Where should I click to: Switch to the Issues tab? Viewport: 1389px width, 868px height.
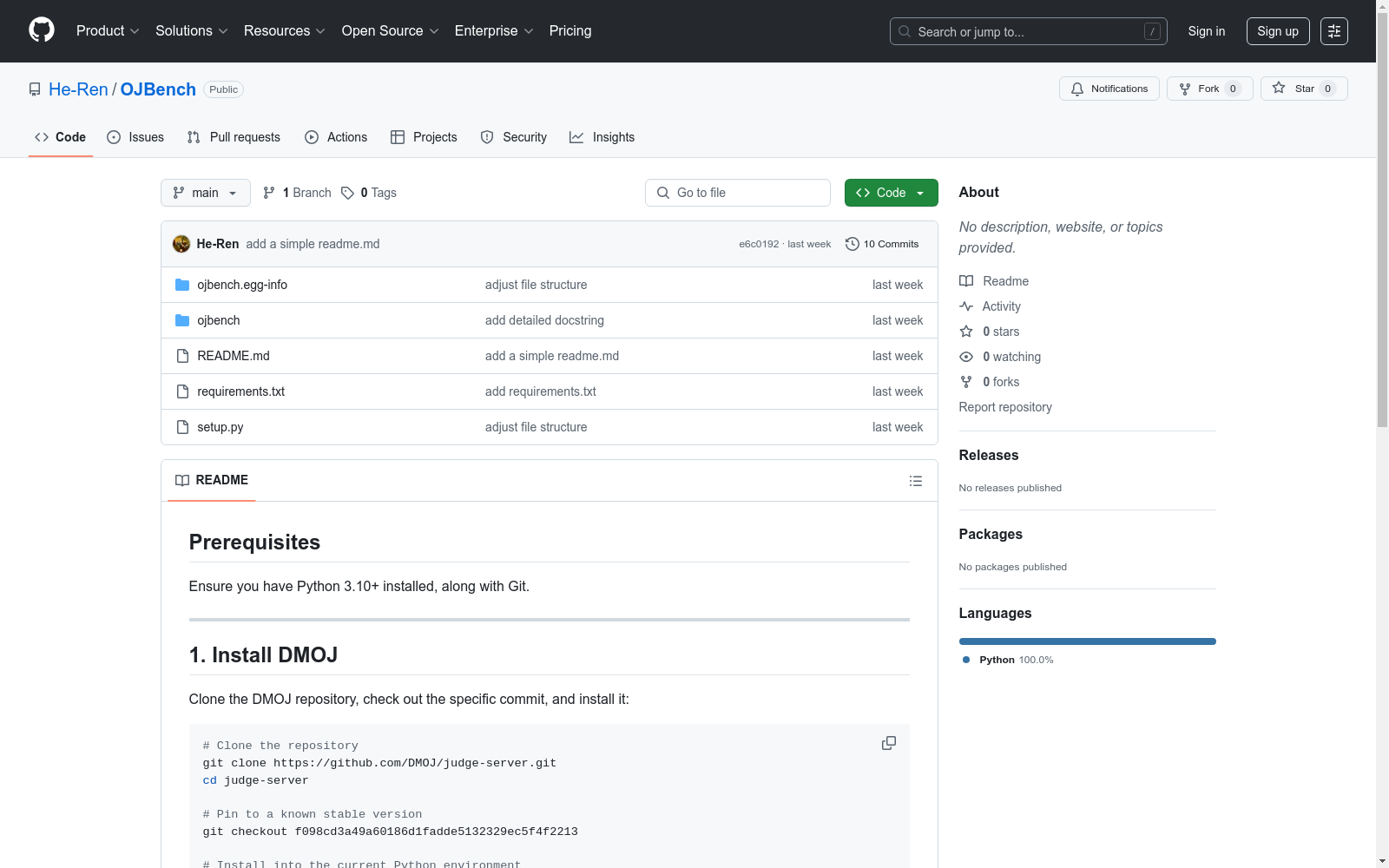point(135,137)
